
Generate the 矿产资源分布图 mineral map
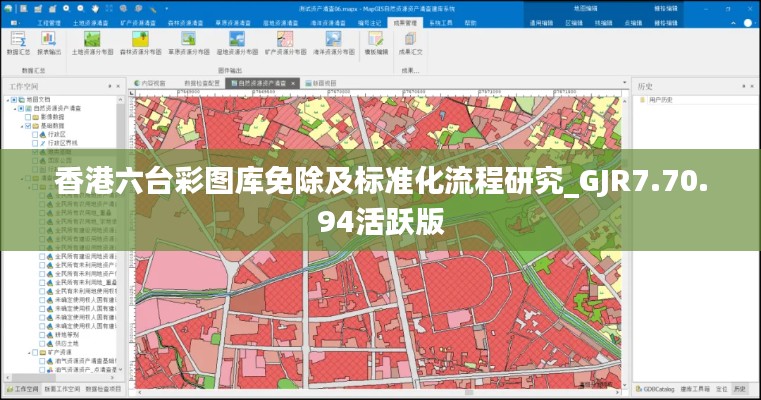(x=285, y=43)
